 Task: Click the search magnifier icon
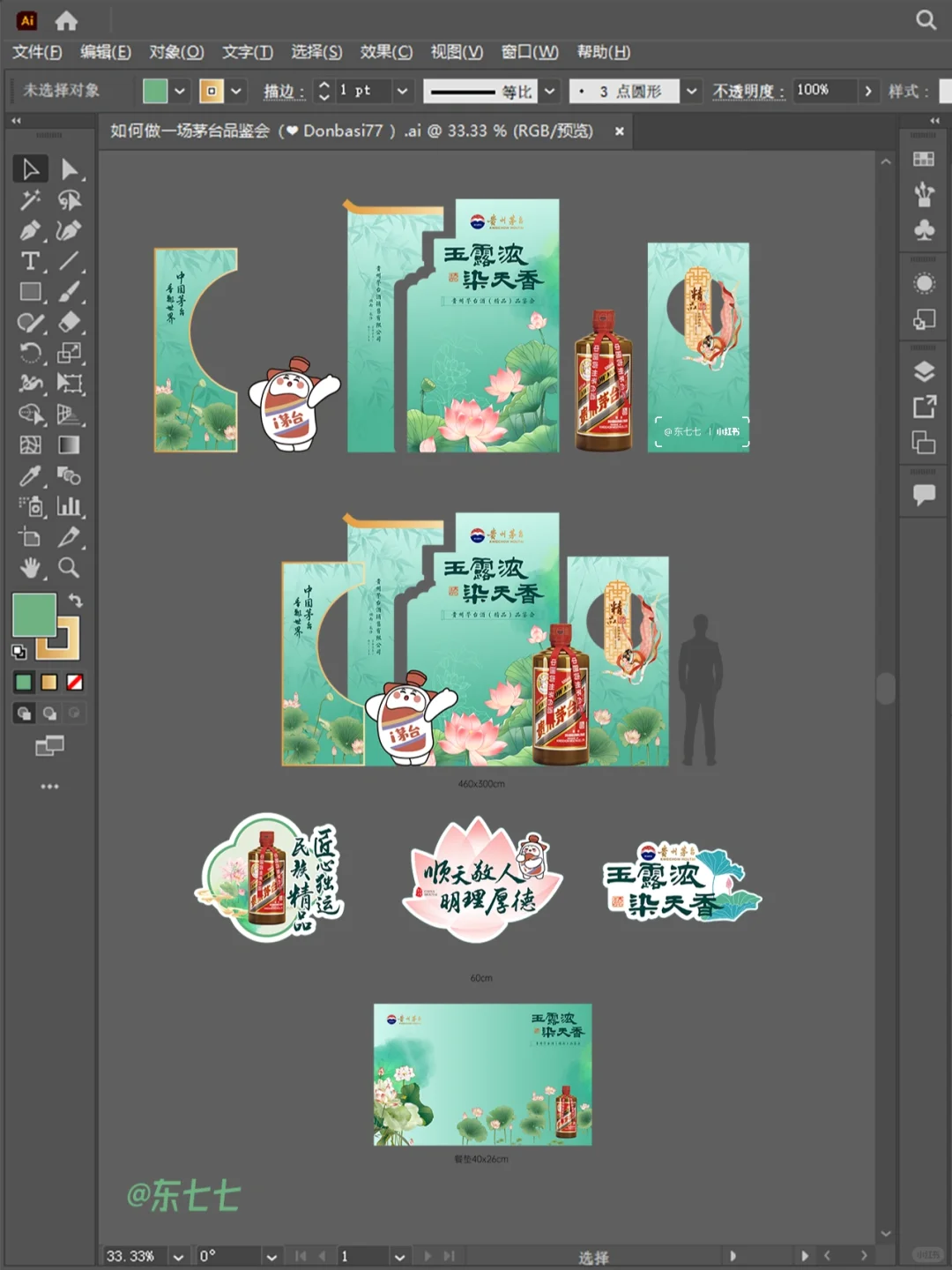[x=926, y=19]
